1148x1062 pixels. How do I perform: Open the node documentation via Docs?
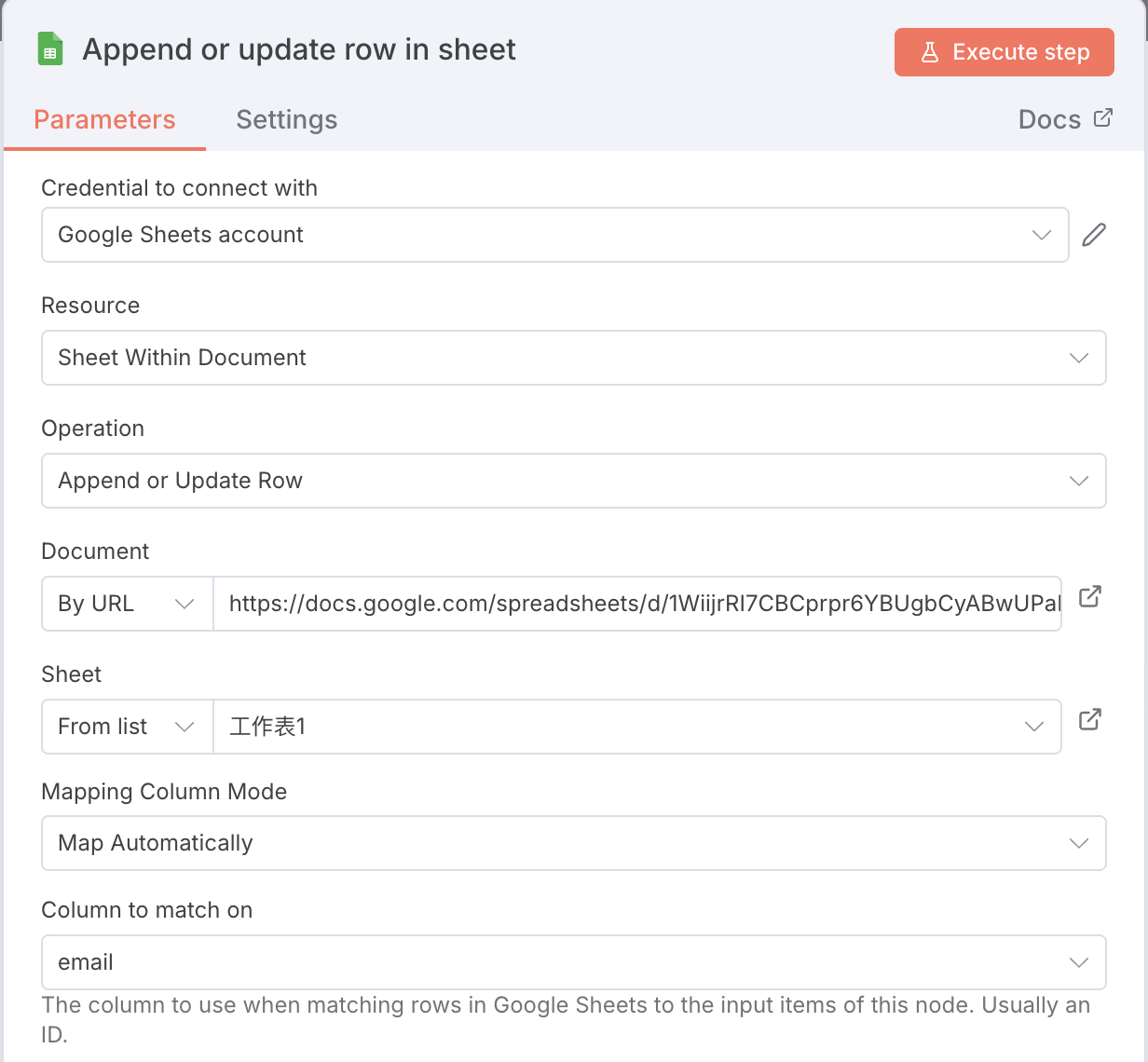[x=1049, y=119]
